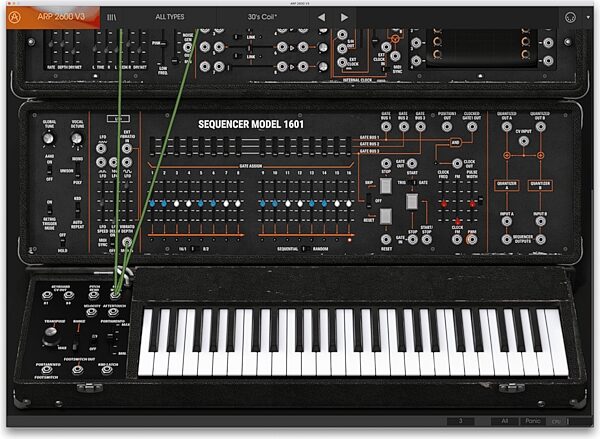Viewport: 600px width, 439px height.
Task: Toggle the AAHD On/Off switch
Action: click(x=49, y=170)
